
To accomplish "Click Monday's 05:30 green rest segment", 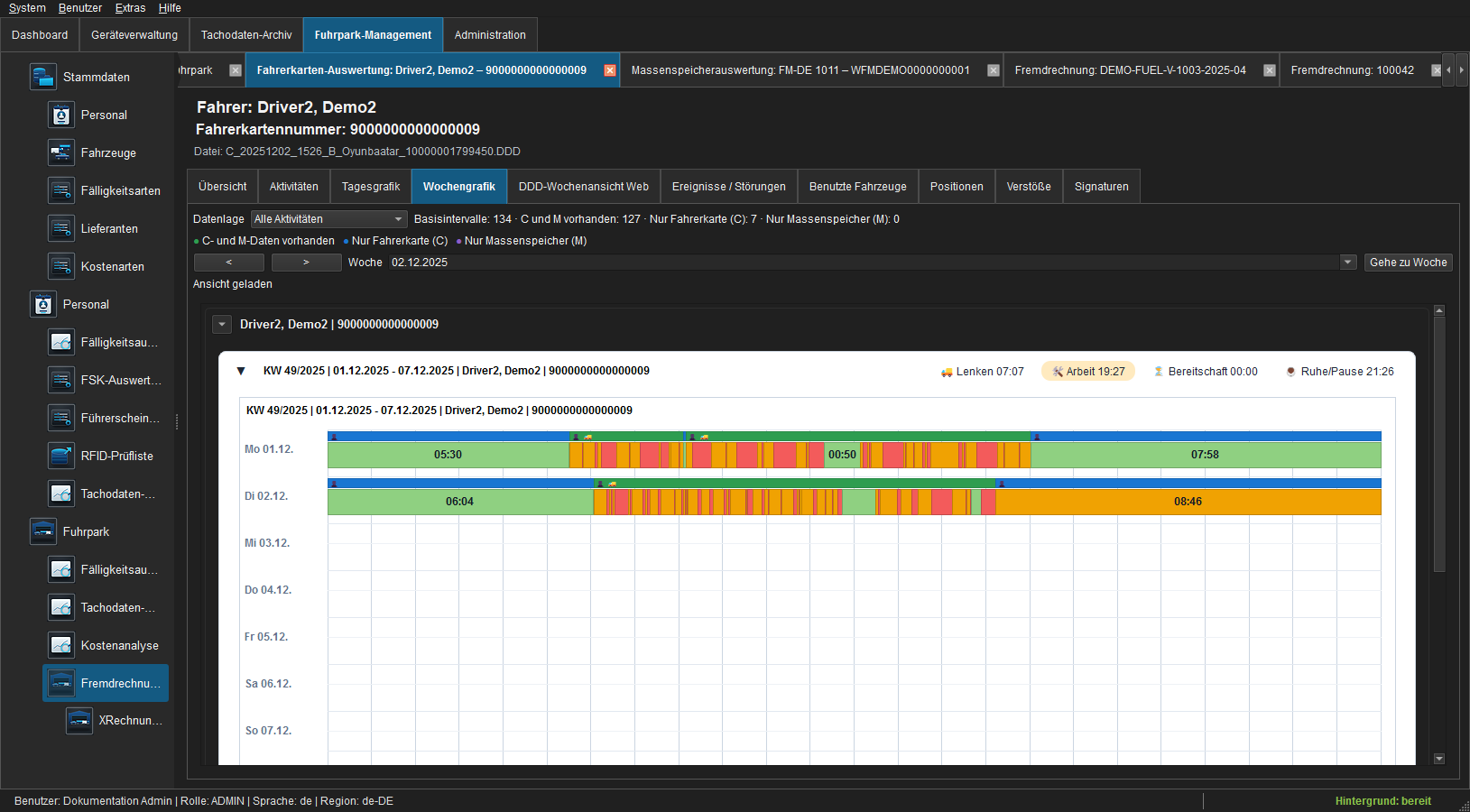I will [448, 455].
